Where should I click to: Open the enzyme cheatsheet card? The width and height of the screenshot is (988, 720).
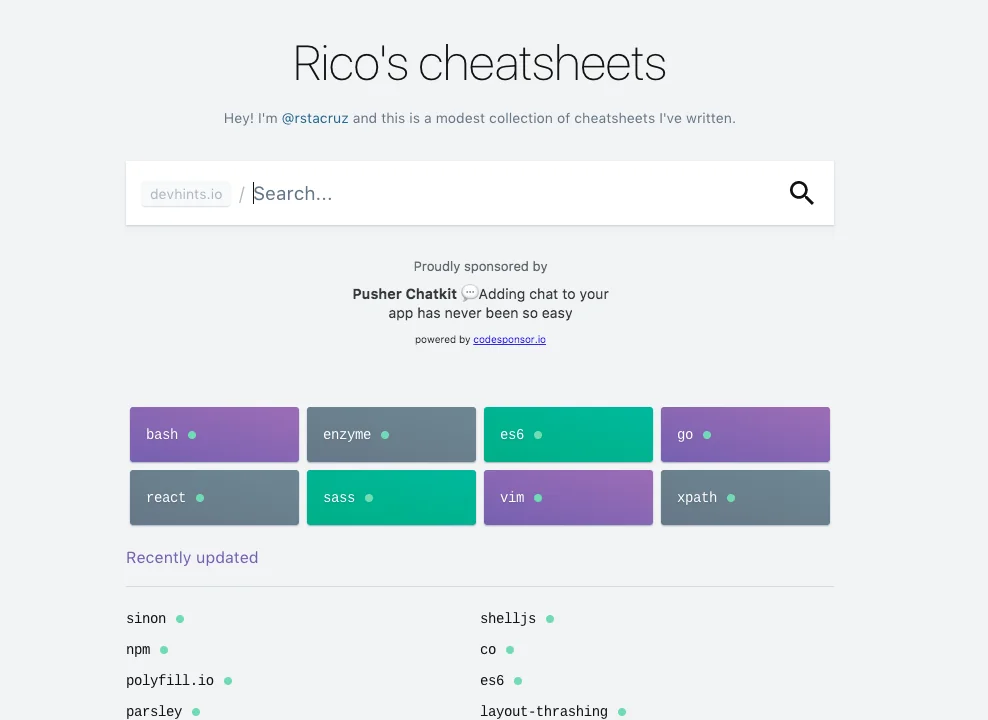coord(390,434)
